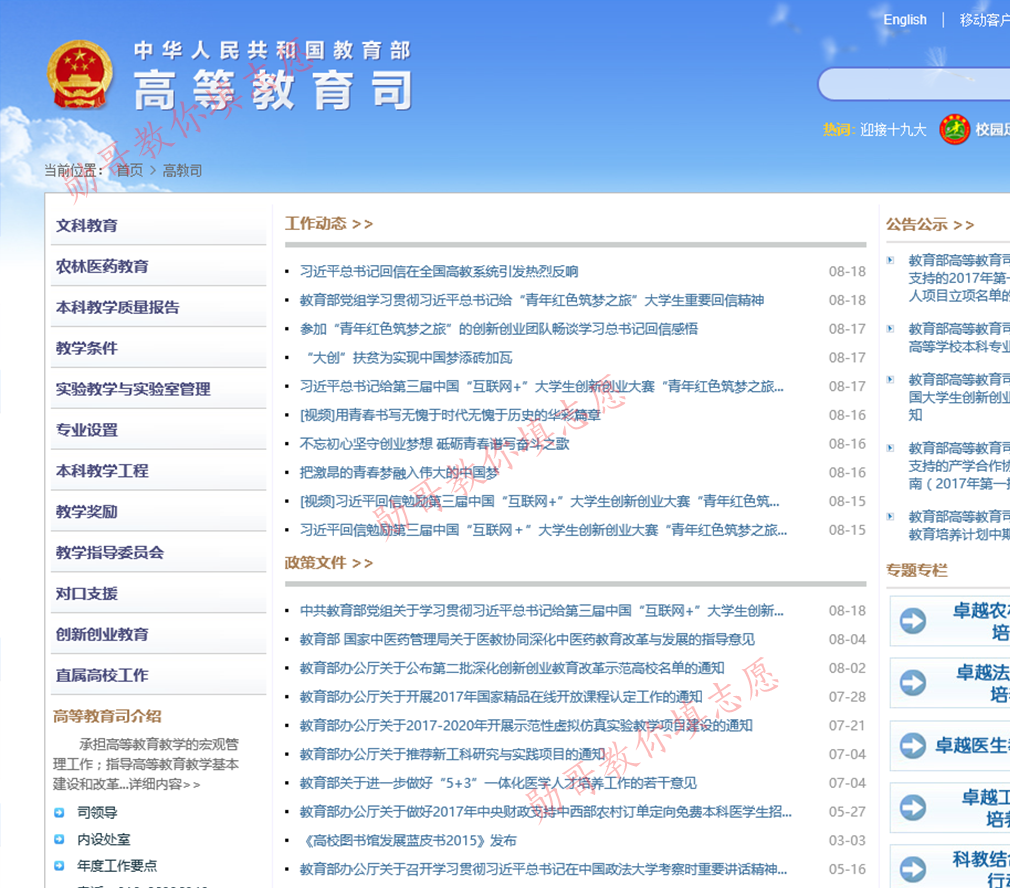Open notice on 2017年国家精品在线开放课程认定
The image size is (1010, 888).
tap(501, 697)
